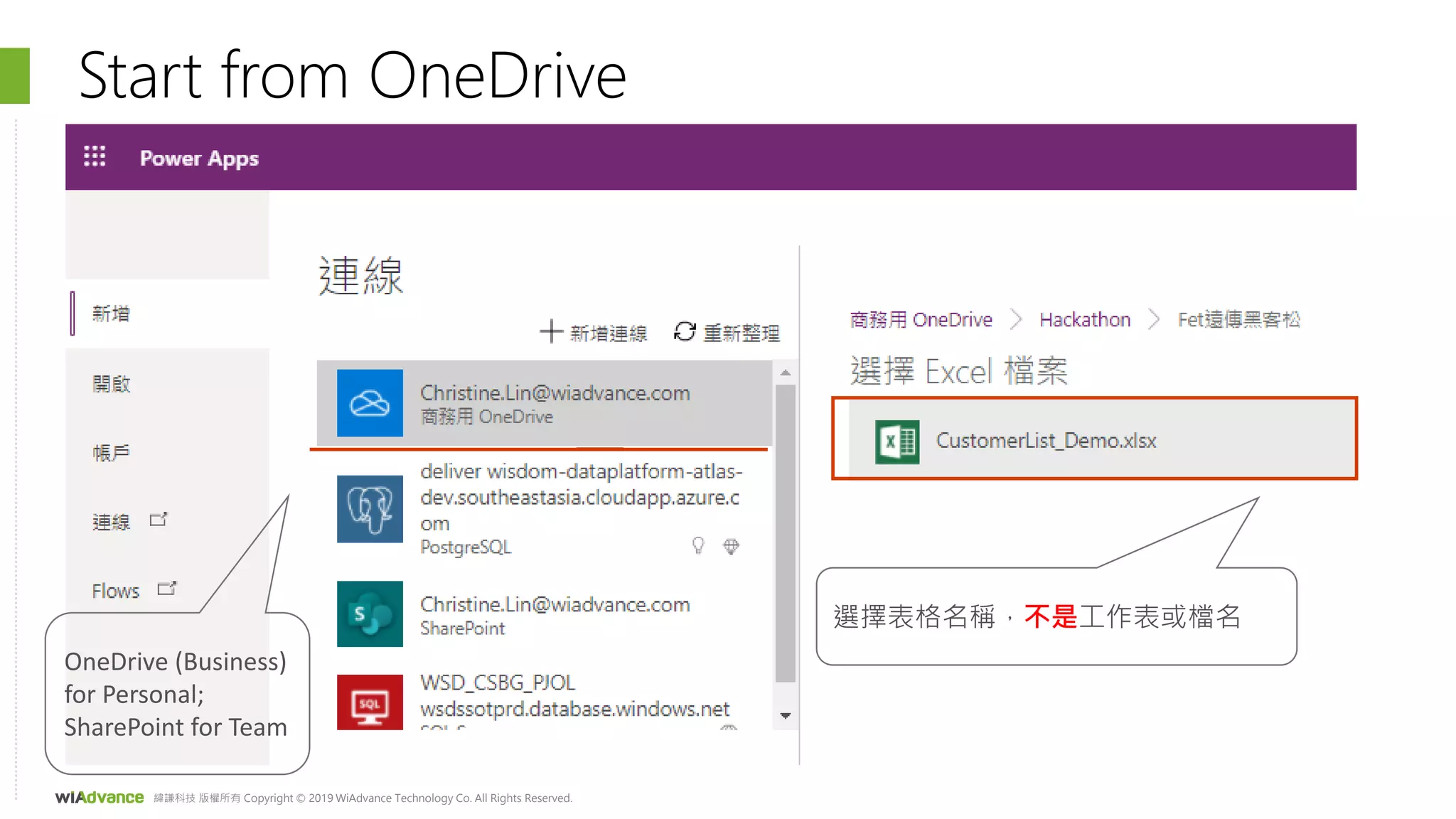Click the connections list scroll down arrow
The width and height of the screenshot is (1456, 819).
pyautogui.click(x=786, y=716)
